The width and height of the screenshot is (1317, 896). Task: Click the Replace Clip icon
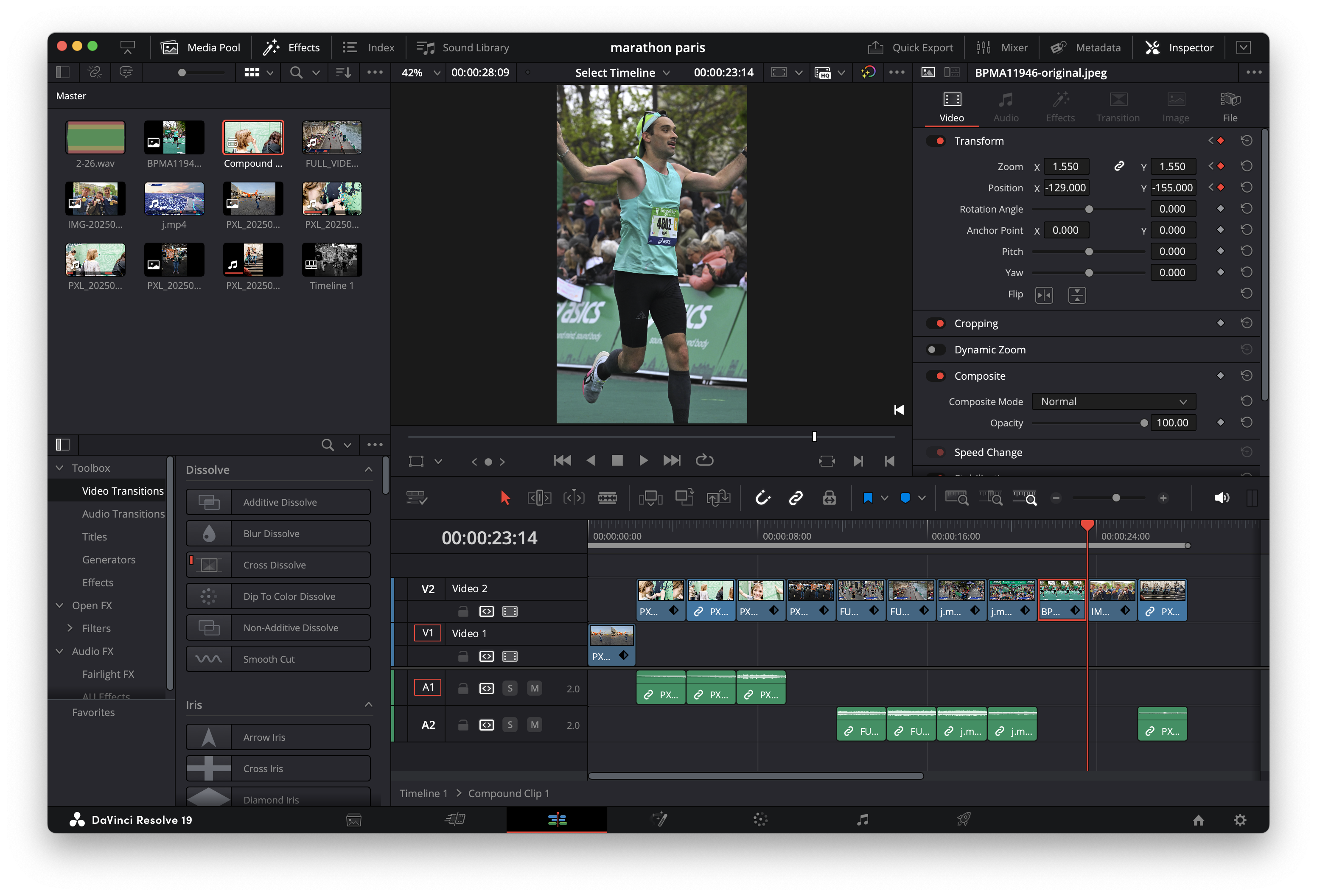[718, 498]
